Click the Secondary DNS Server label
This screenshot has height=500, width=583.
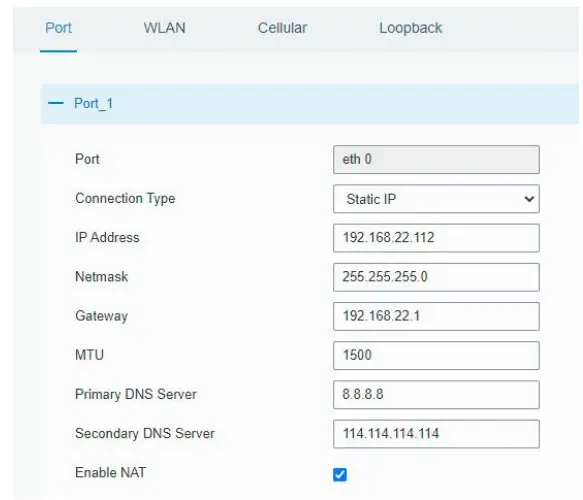click(x=145, y=433)
